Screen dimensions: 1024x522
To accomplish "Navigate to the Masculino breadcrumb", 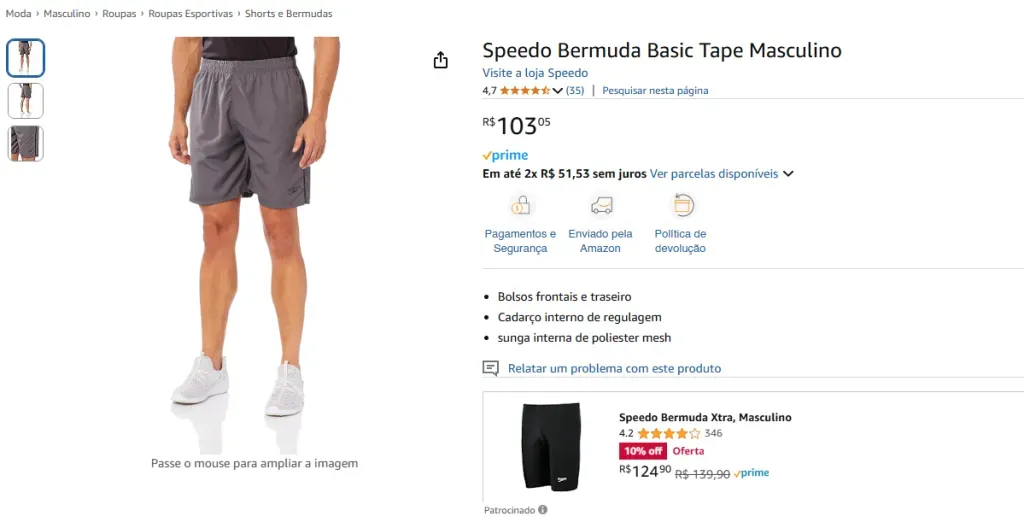I will coord(67,14).
